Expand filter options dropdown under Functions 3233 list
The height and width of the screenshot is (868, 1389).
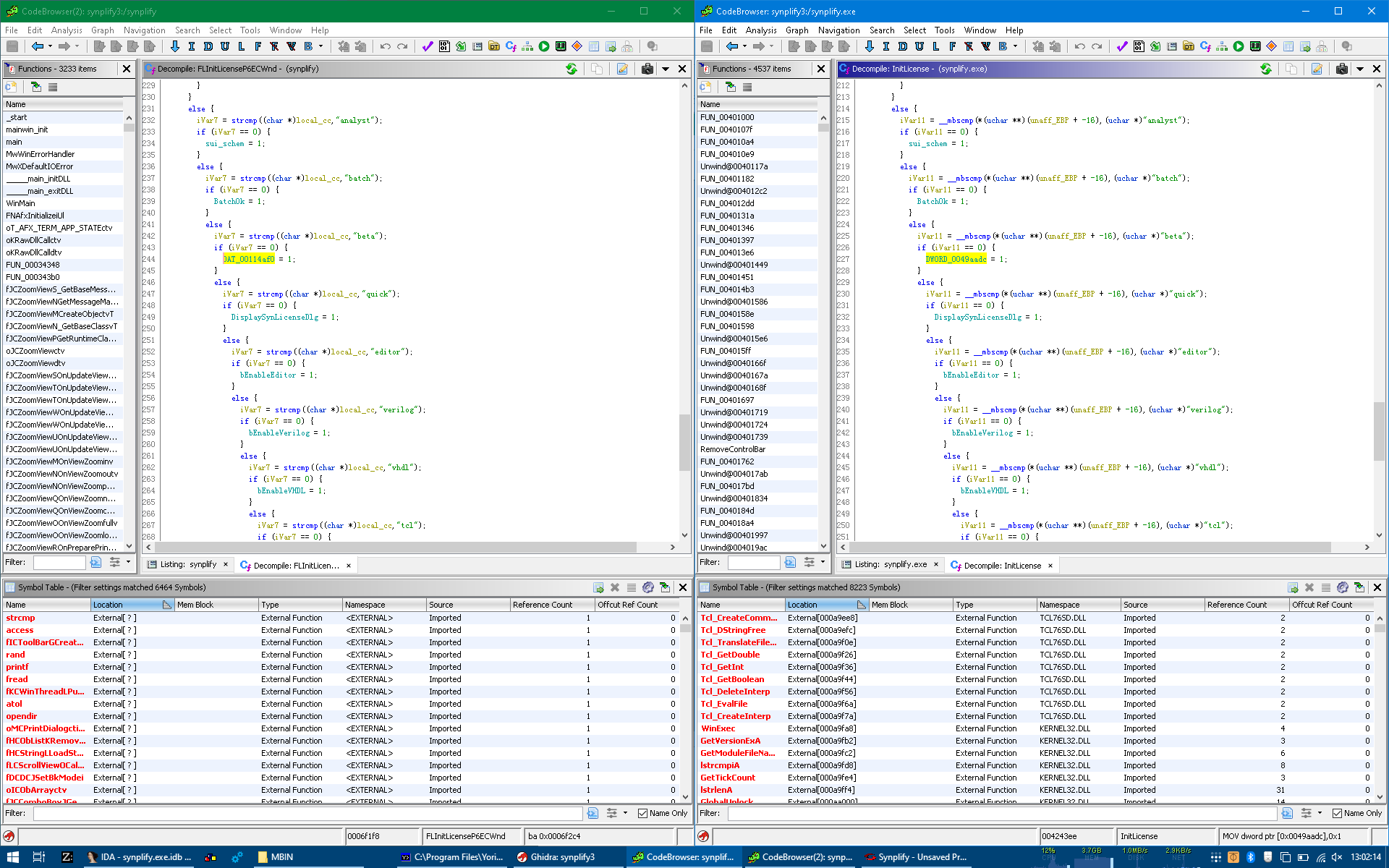pyautogui.click(x=128, y=562)
